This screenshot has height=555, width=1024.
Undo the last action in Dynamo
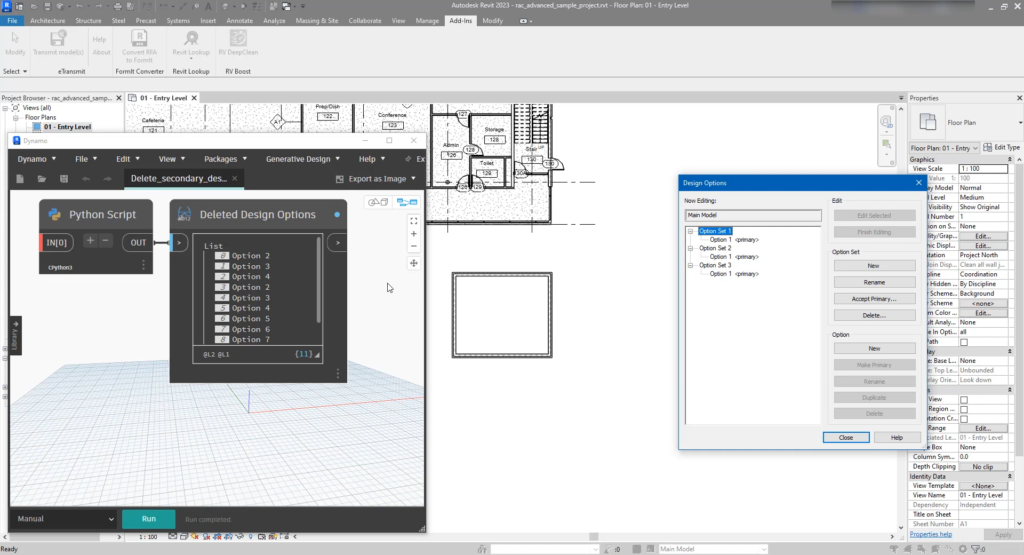[x=86, y=179]
